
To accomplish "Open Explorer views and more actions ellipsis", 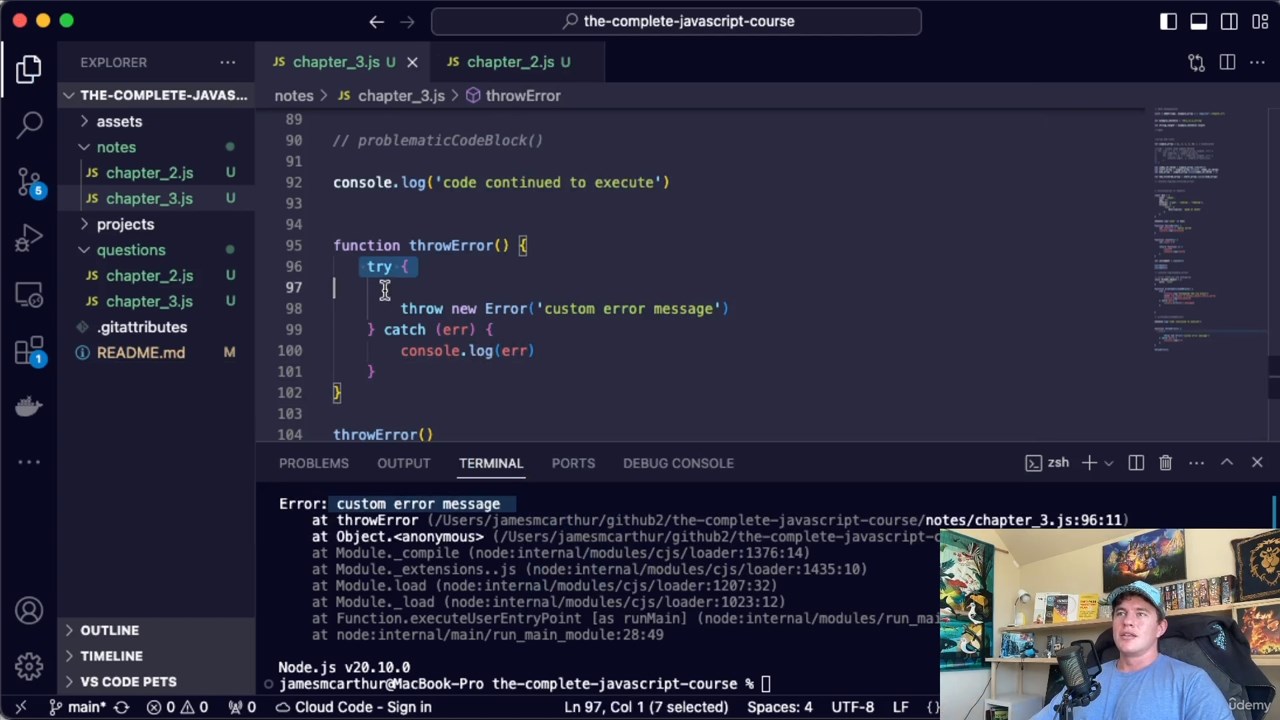I will (x=228, y=62).
